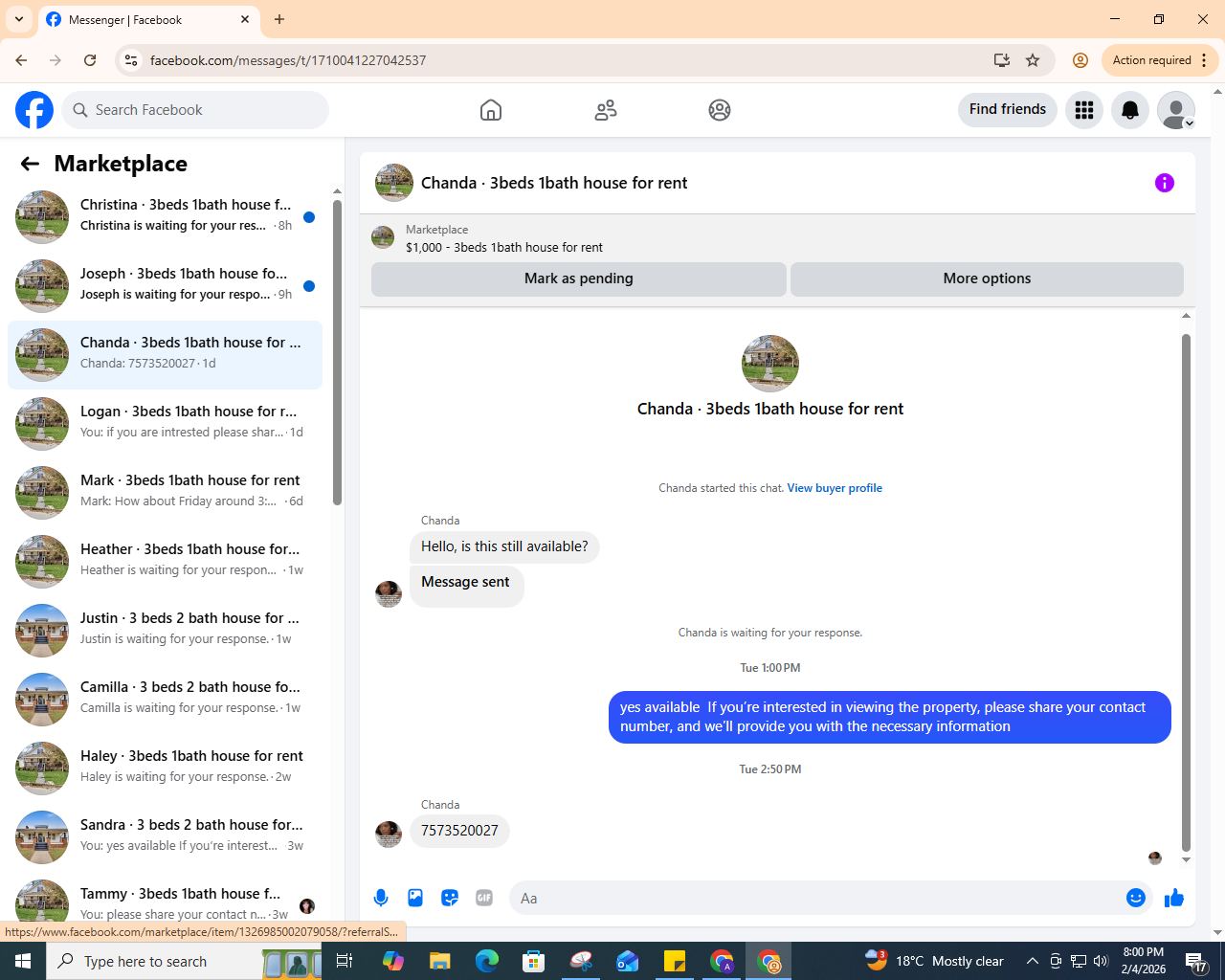Click the Search Facebook field
Viewport: 1225px width, 980px height.
click(195, 110)
